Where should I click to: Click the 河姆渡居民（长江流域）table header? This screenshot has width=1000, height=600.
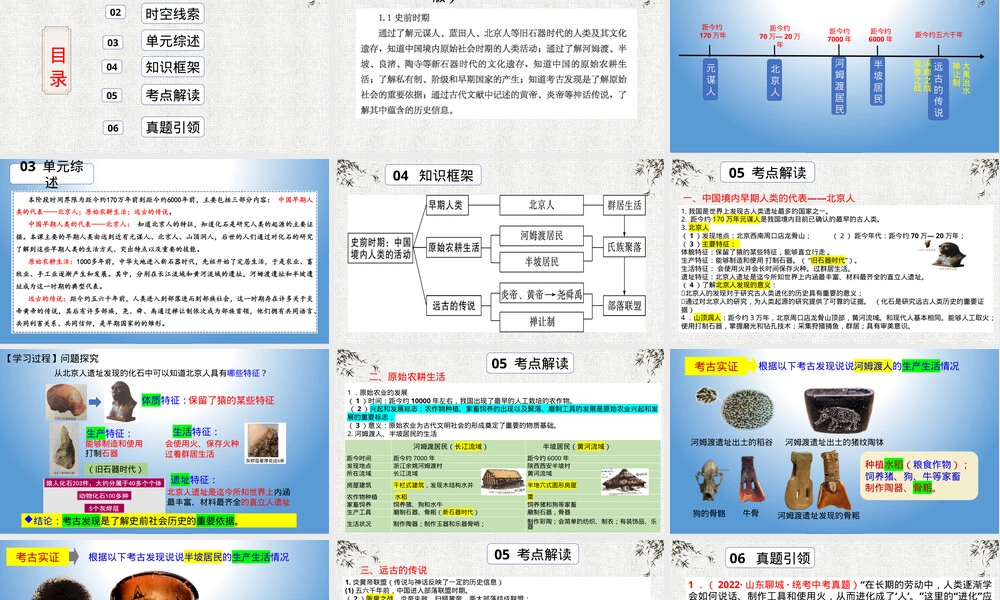[449, 447]
